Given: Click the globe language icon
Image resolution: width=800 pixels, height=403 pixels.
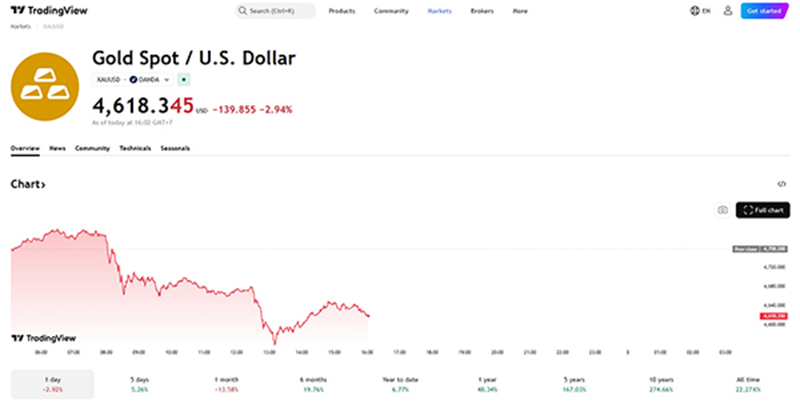Looking at the screenshot, I should 696,11.
